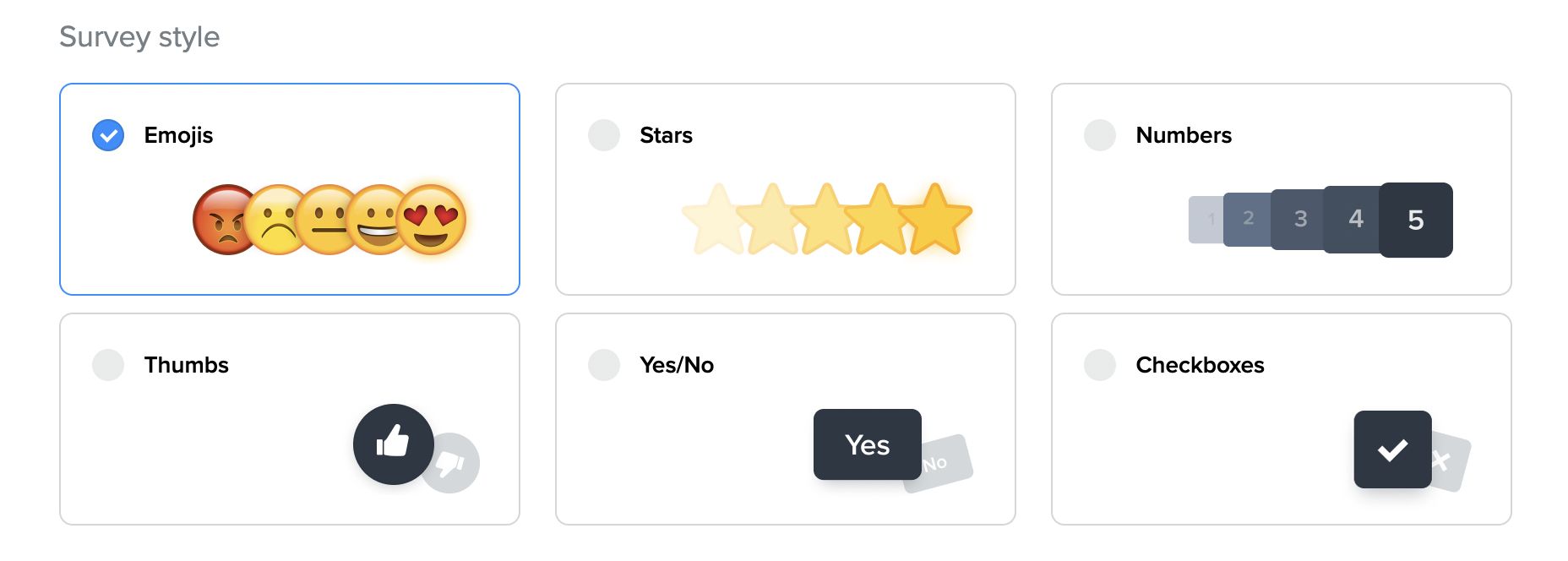Click the gray No preview tile
Viewport: 1568px width, 561px height.
tap(943, 464)
